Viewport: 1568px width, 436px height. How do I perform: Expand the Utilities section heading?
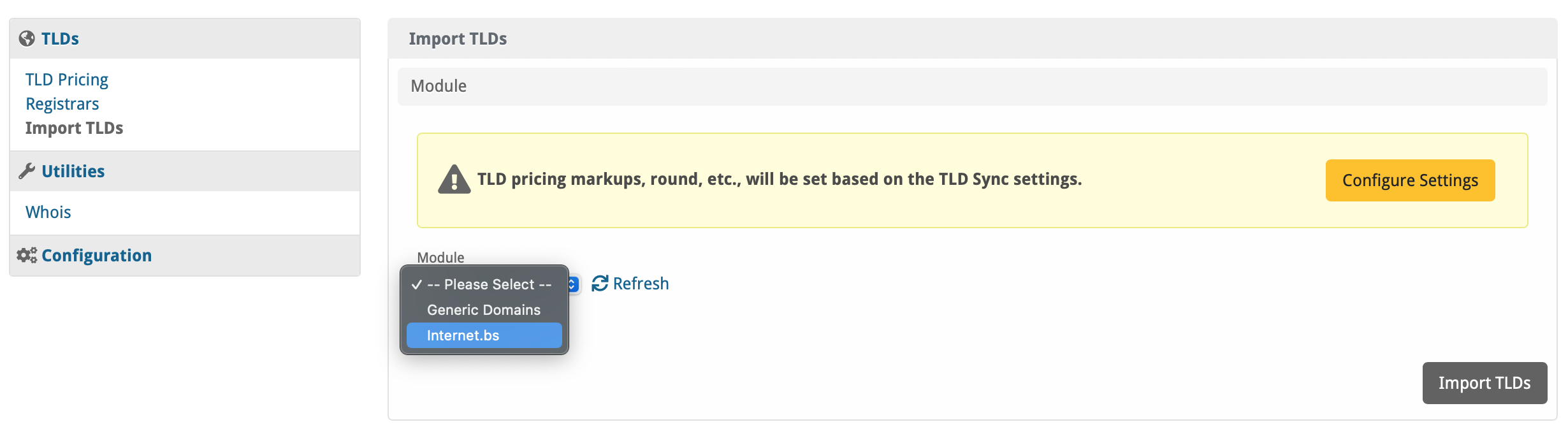pos(73,171)
